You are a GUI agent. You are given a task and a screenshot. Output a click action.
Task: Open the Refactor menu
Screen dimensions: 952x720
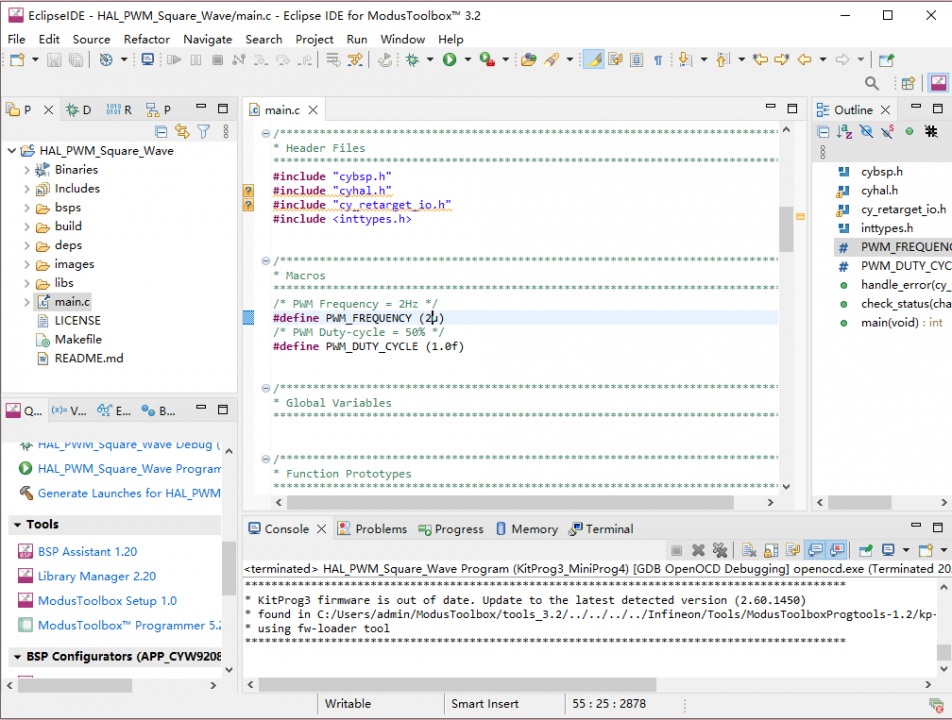click(146, 39)
